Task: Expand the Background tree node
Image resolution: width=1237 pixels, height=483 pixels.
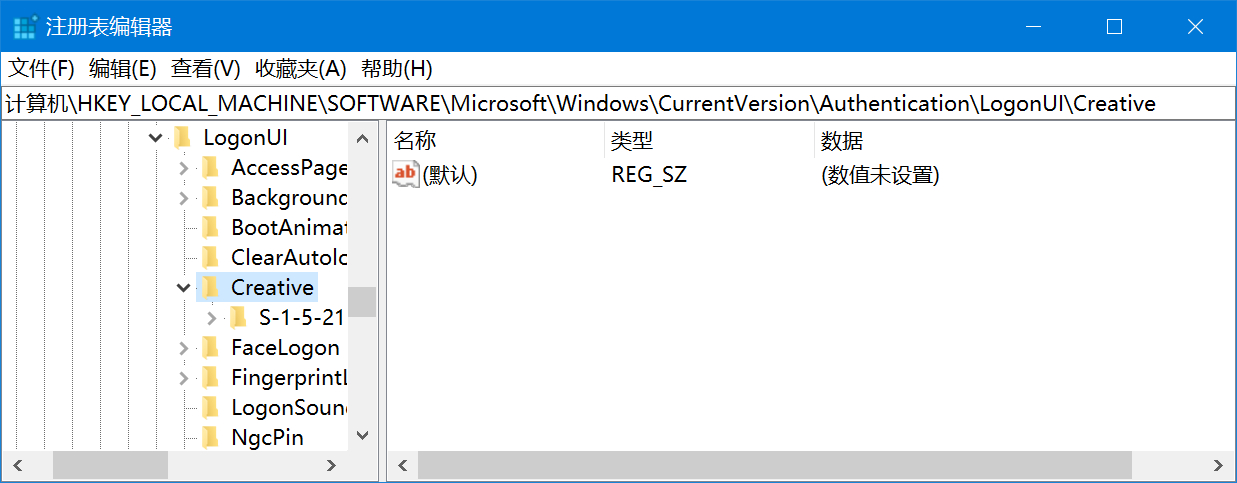Action: (x=183, y=198)
